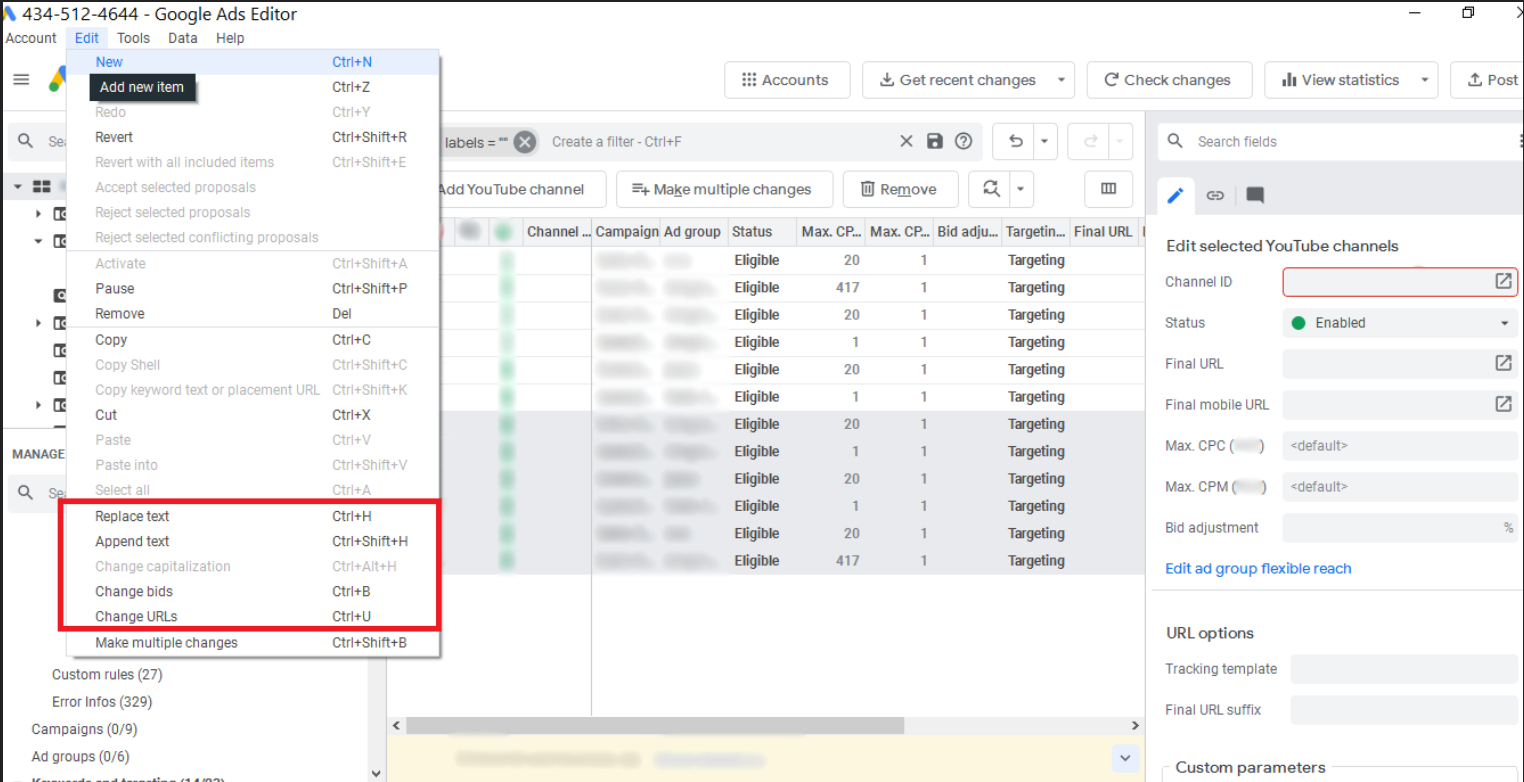Image resolution: width=1524 pixels, height=782 pixels.
Task: Choose Change bids from the Edit menu
Action: (253, 591)
